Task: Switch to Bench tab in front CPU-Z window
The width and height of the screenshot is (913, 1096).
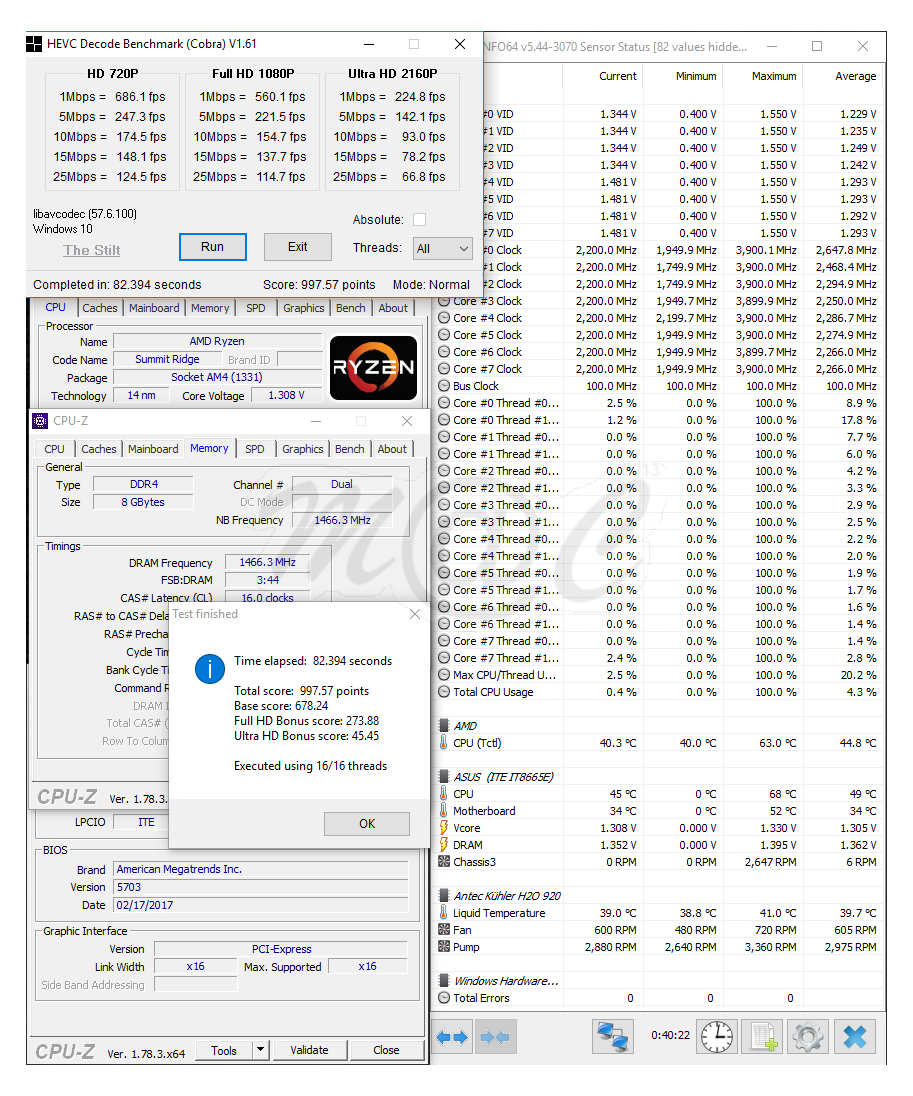Action: tap(350, 449)
